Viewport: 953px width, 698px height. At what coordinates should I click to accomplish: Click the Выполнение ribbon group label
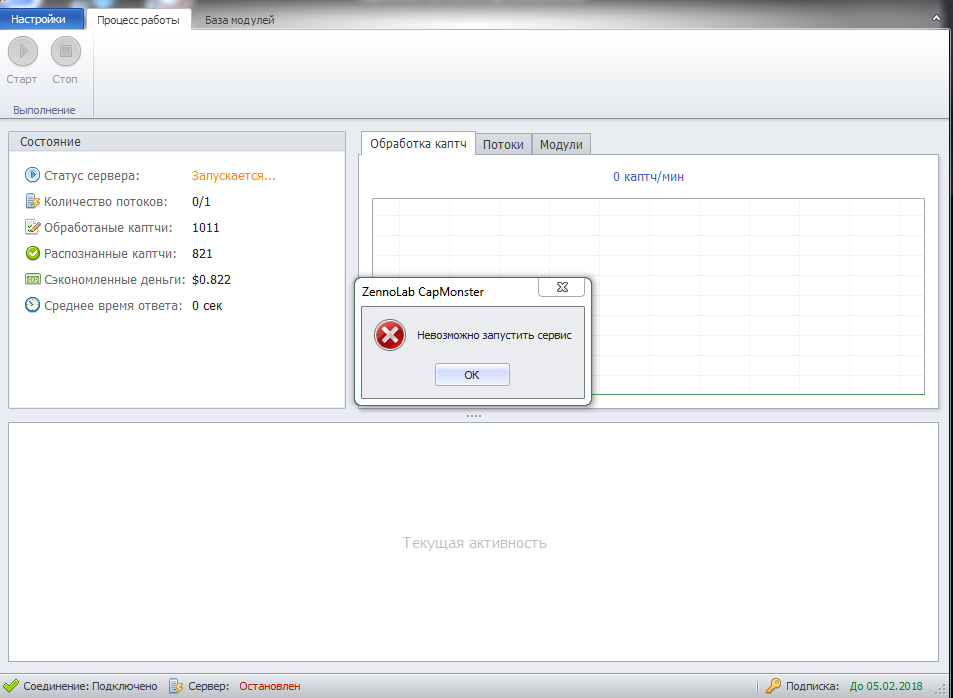pyautogui.click(x=44, y=110)
